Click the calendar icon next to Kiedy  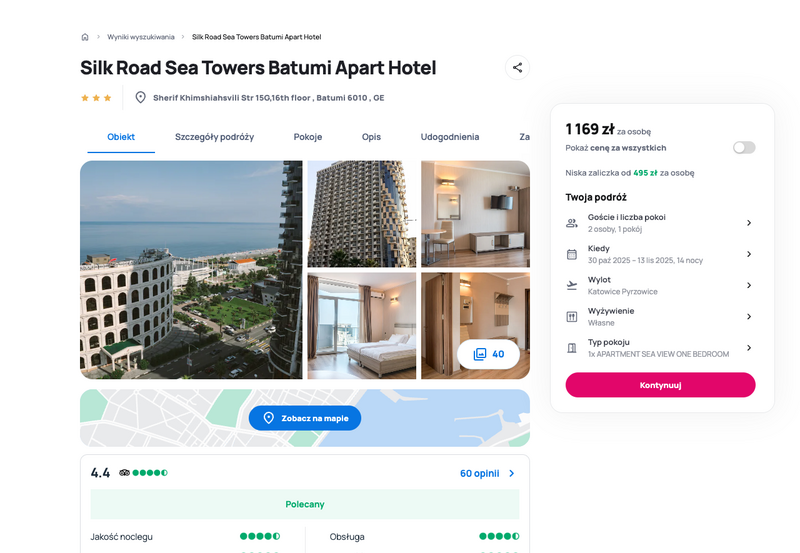[572, 254]
